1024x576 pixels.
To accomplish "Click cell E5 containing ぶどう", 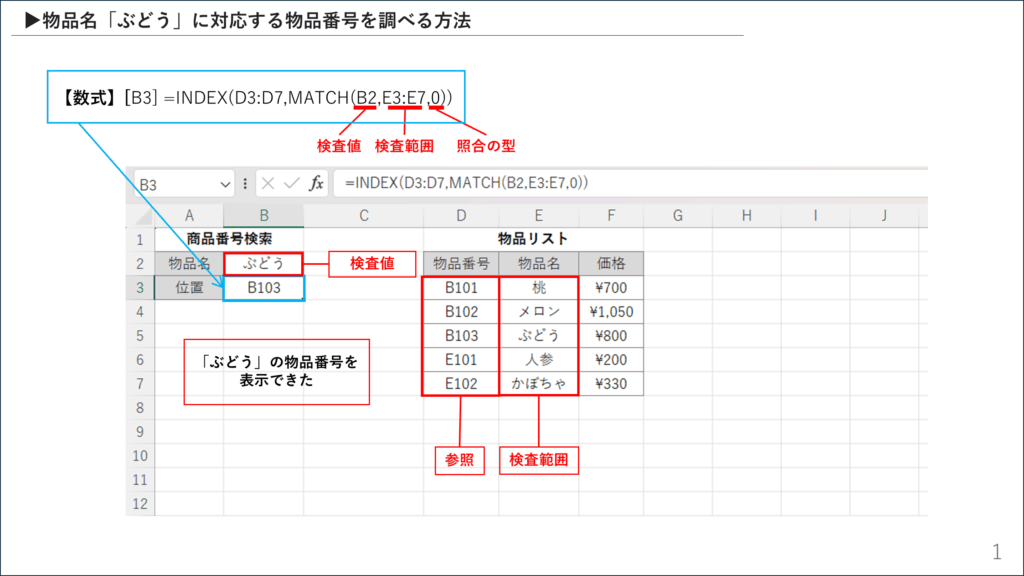I will (539, 336).
